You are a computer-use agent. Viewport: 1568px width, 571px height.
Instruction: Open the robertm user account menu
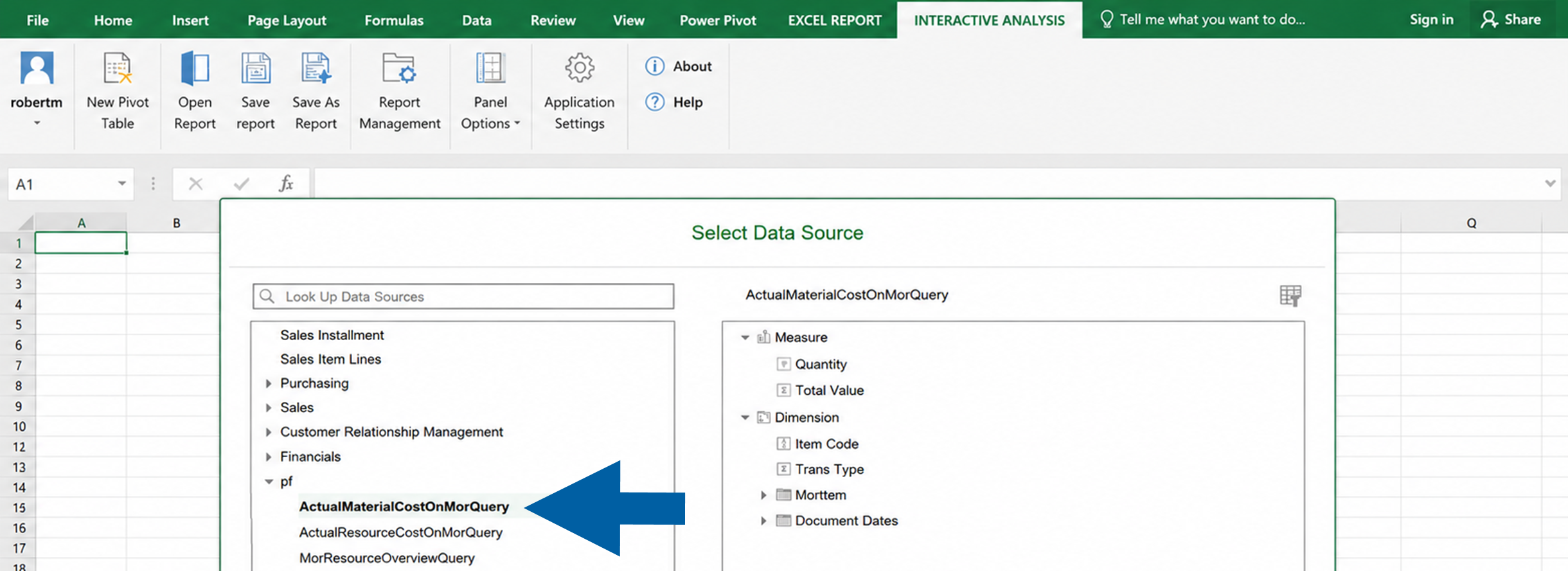coord(37,89)
